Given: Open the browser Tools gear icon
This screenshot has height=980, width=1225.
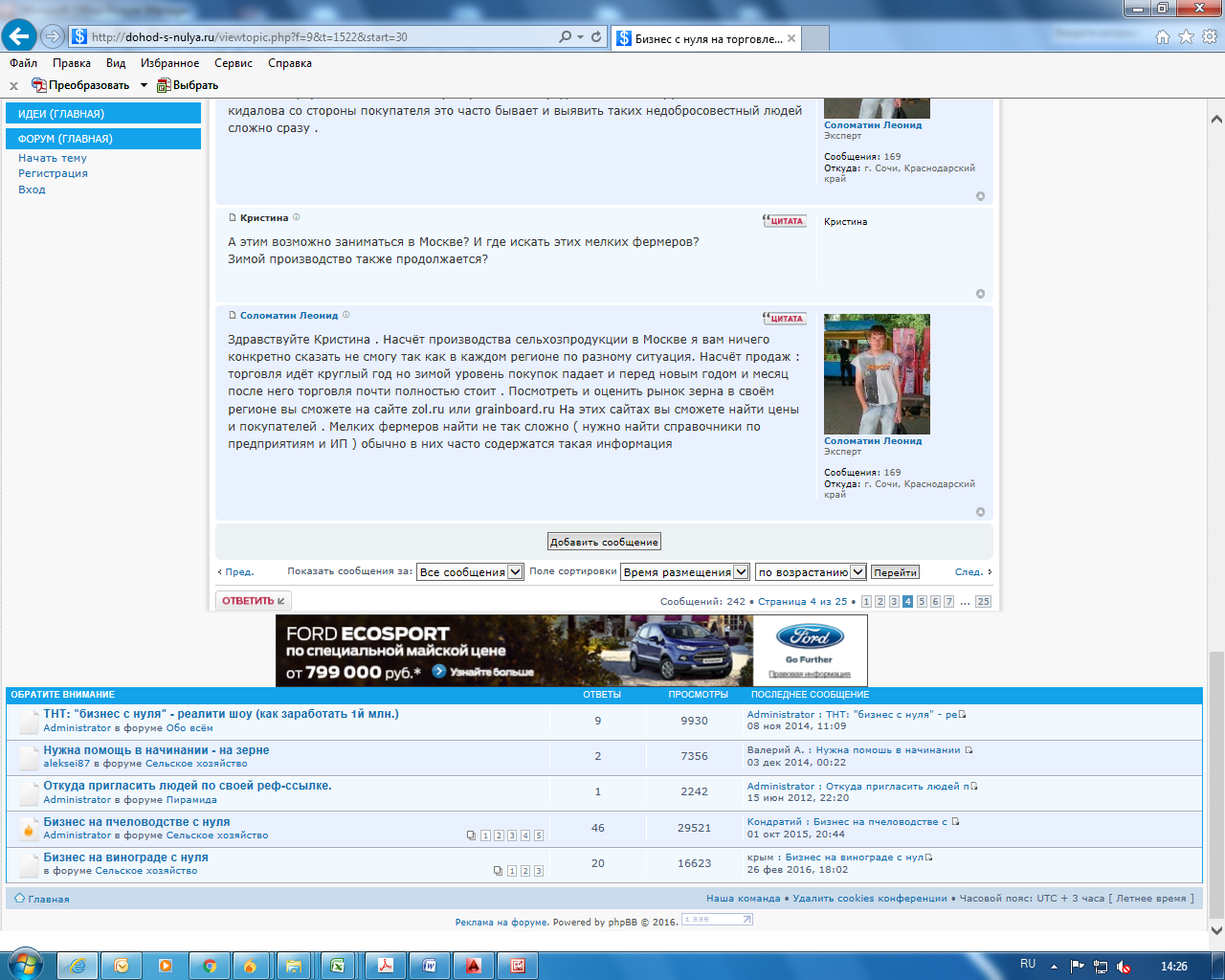Looking at the screenshot, I should click(x=1210, y=37).
